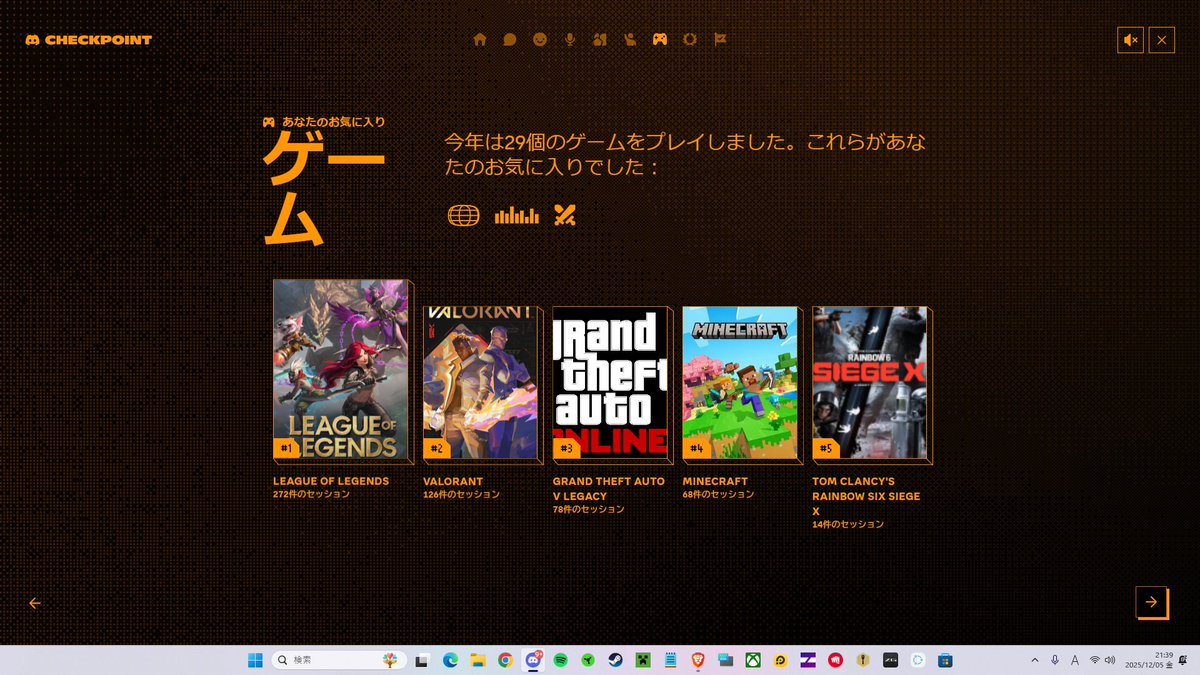Open the servers section icon in top navigation
Viewport: 1200px width, 675px height.
click(600, 40)
